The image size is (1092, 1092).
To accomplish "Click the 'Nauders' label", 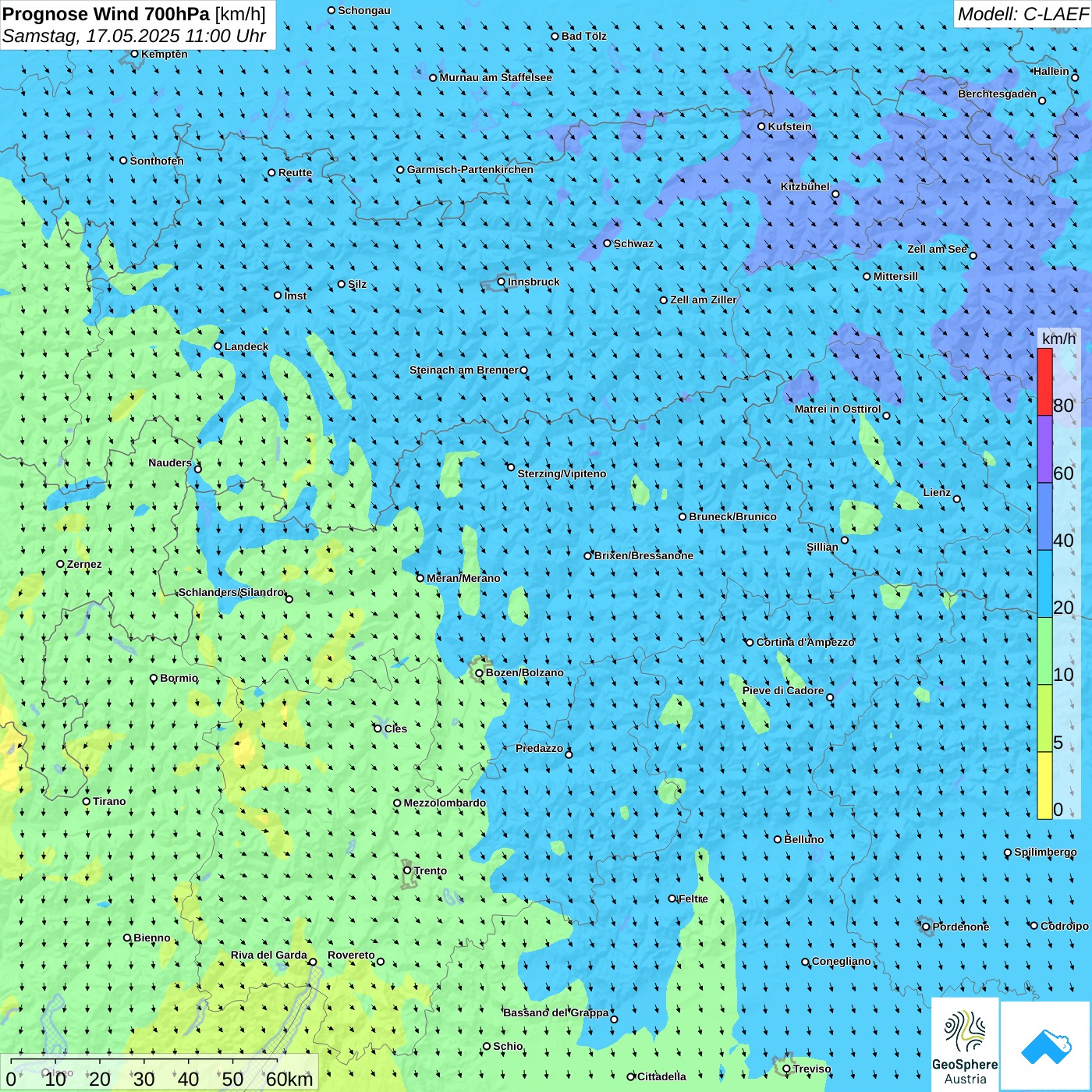I will pyautogui.click(x=170, y=463).
